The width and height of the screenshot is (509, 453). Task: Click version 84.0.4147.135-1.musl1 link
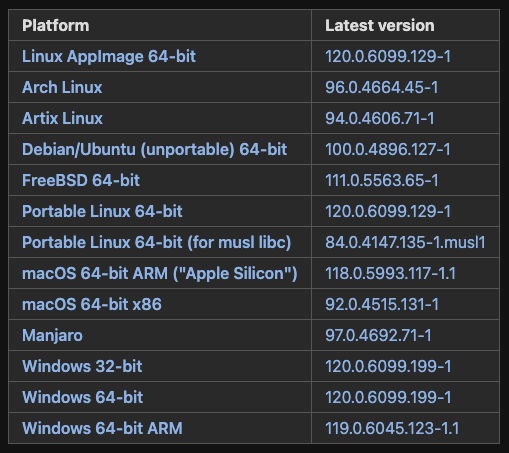point(405,242)
